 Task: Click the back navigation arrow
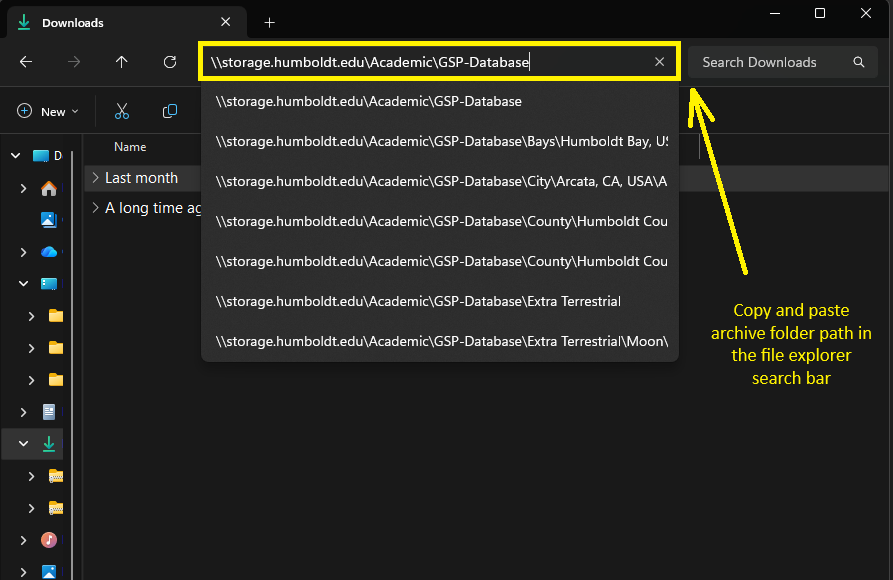click(25, 62)
